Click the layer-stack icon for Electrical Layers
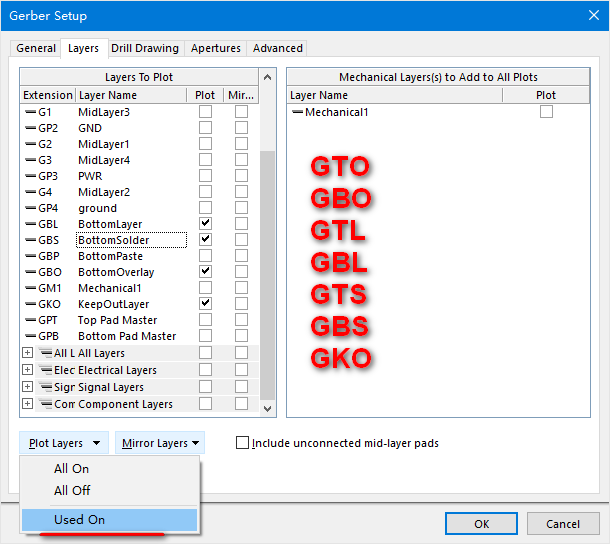Screen dimensions: 610x544 point(45,370)
